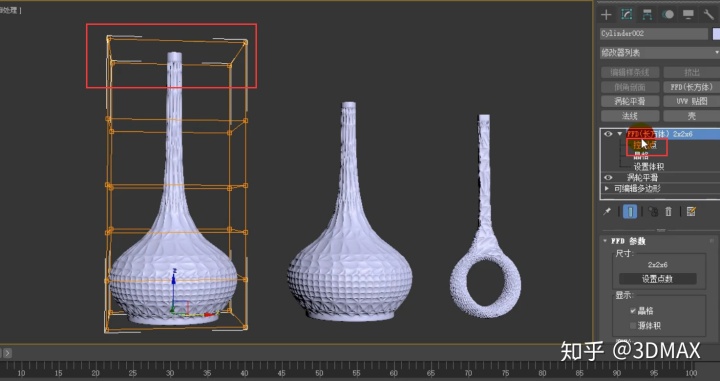Toggle Show End Result blue button

[630, 212]
